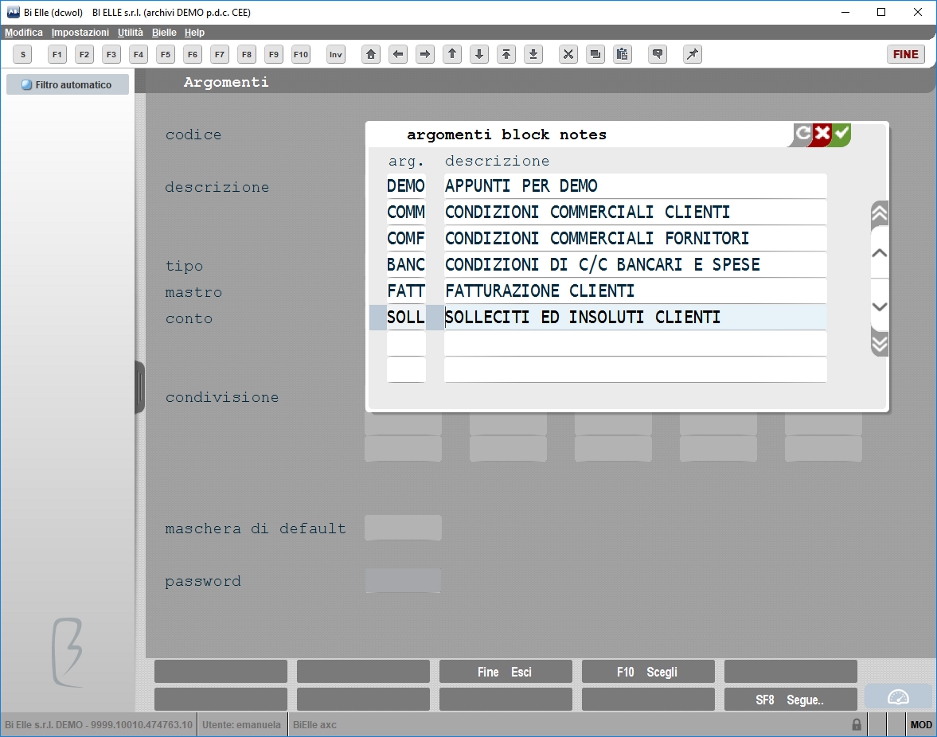Click the SF8 Segue.. button
The image size is (937, 737).
tap(790, 699)
